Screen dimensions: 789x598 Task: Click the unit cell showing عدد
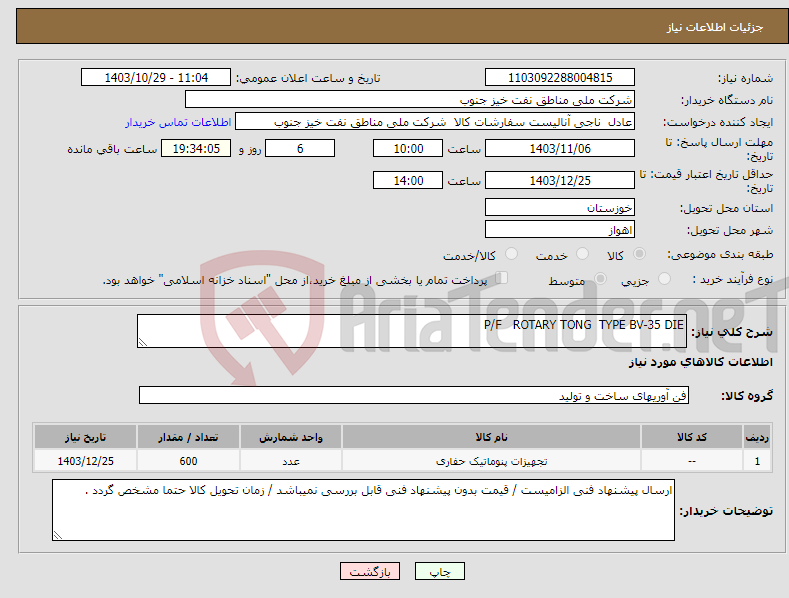tap(291, 461)
